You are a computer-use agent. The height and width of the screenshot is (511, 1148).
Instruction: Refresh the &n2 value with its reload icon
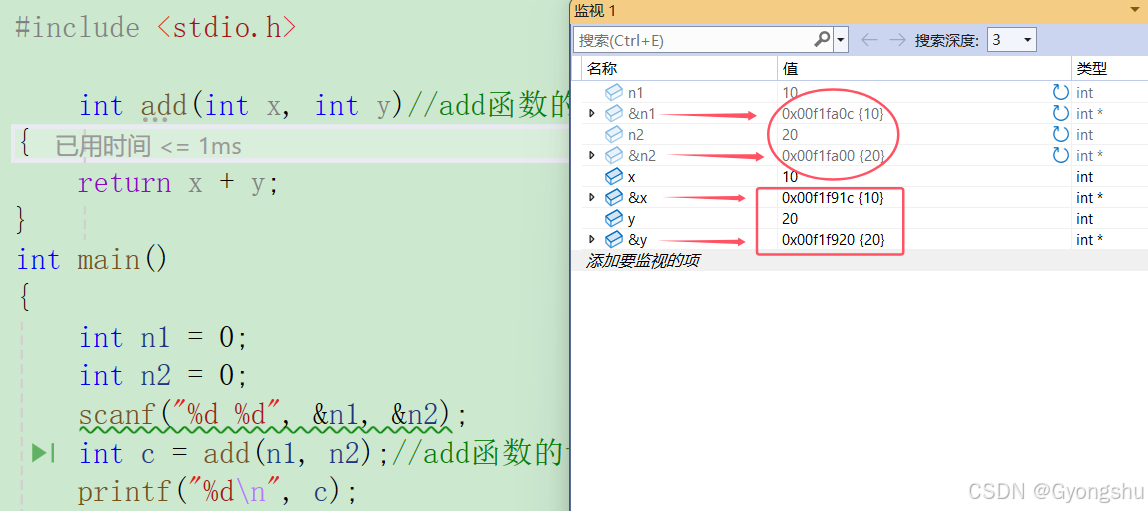(x=1059, y=155)
